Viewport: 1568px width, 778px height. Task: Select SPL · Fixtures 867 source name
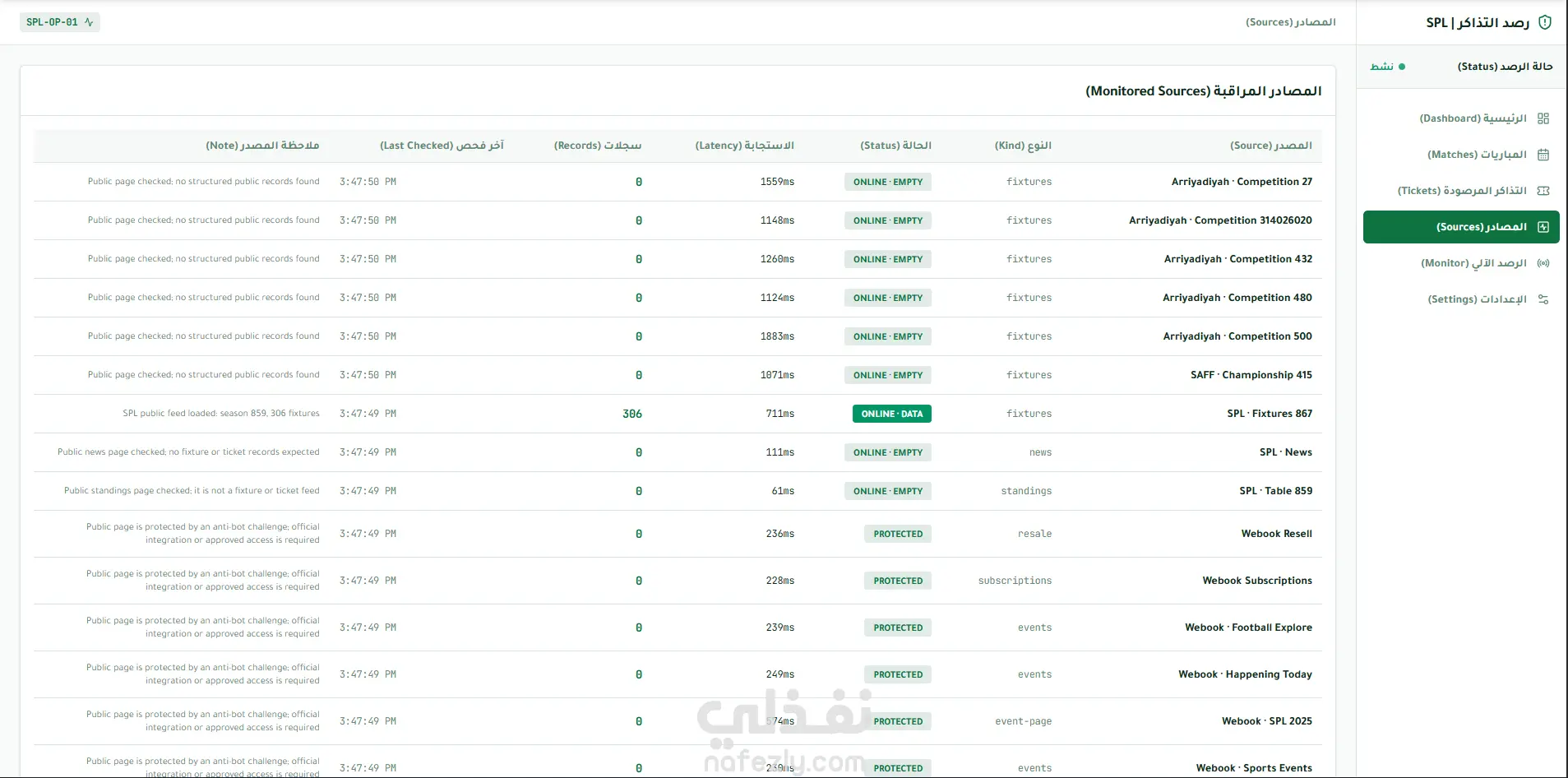tap(1270, 414)
